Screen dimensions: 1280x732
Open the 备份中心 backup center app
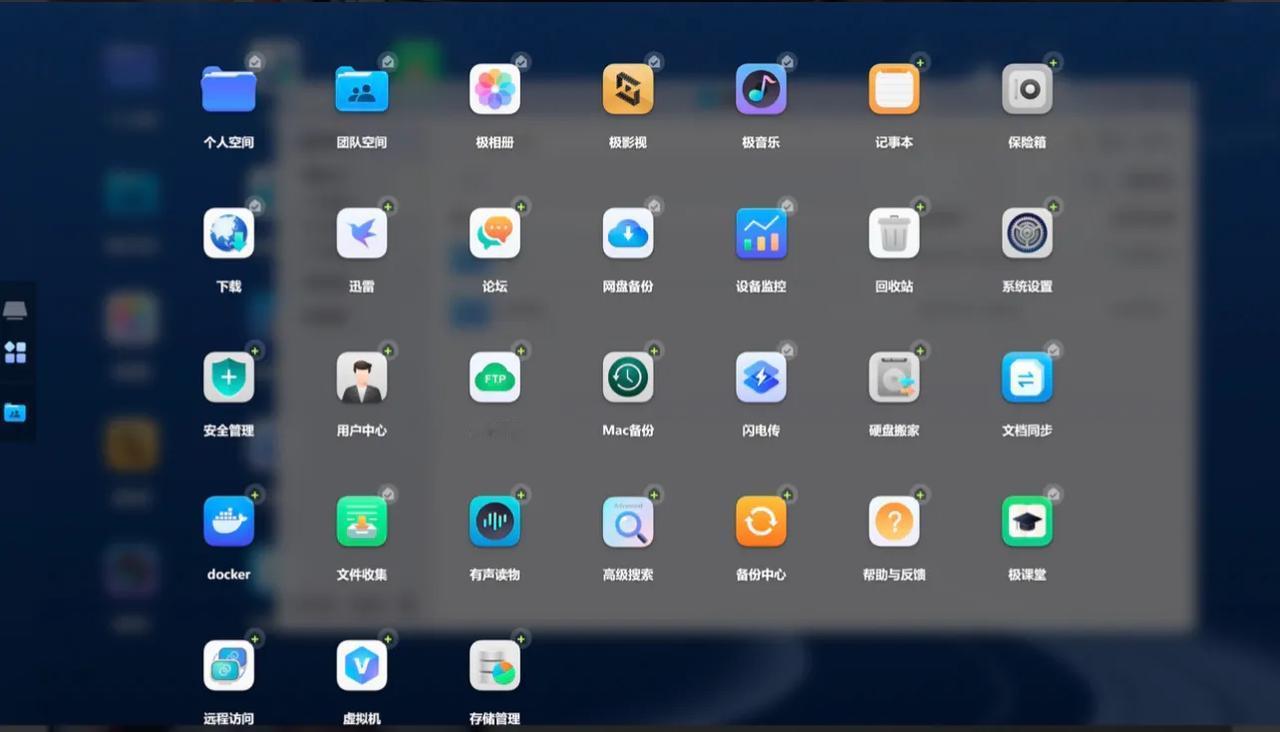(761, 521)
